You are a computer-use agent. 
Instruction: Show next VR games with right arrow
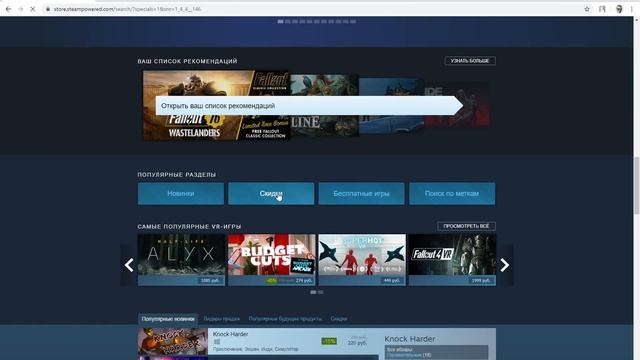click(x=505, y=265)
